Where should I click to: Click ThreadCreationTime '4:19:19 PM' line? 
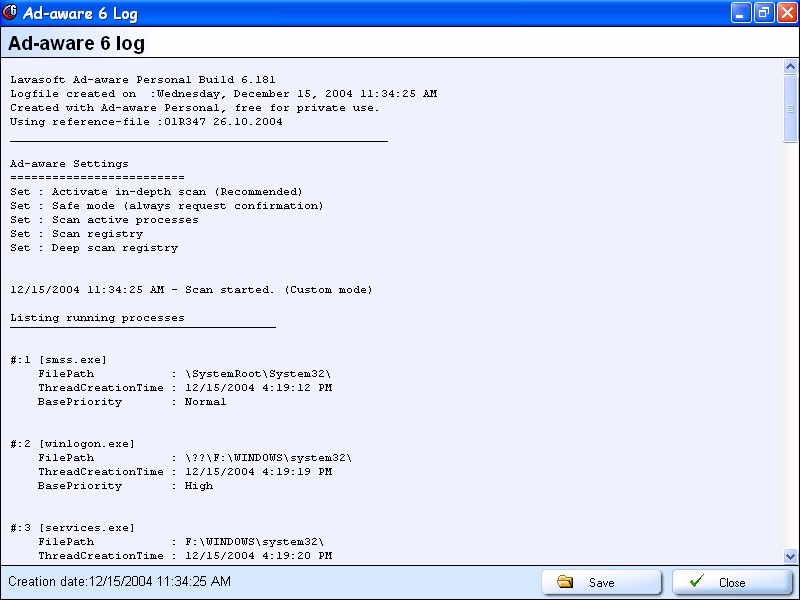(x=185, y=472)
